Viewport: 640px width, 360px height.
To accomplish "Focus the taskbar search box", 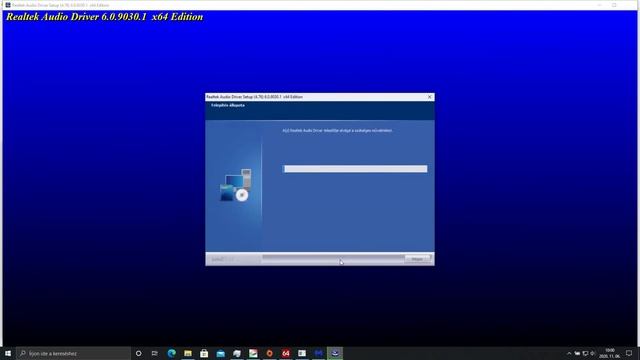I will pyautogui.click(x=73, y=353).
